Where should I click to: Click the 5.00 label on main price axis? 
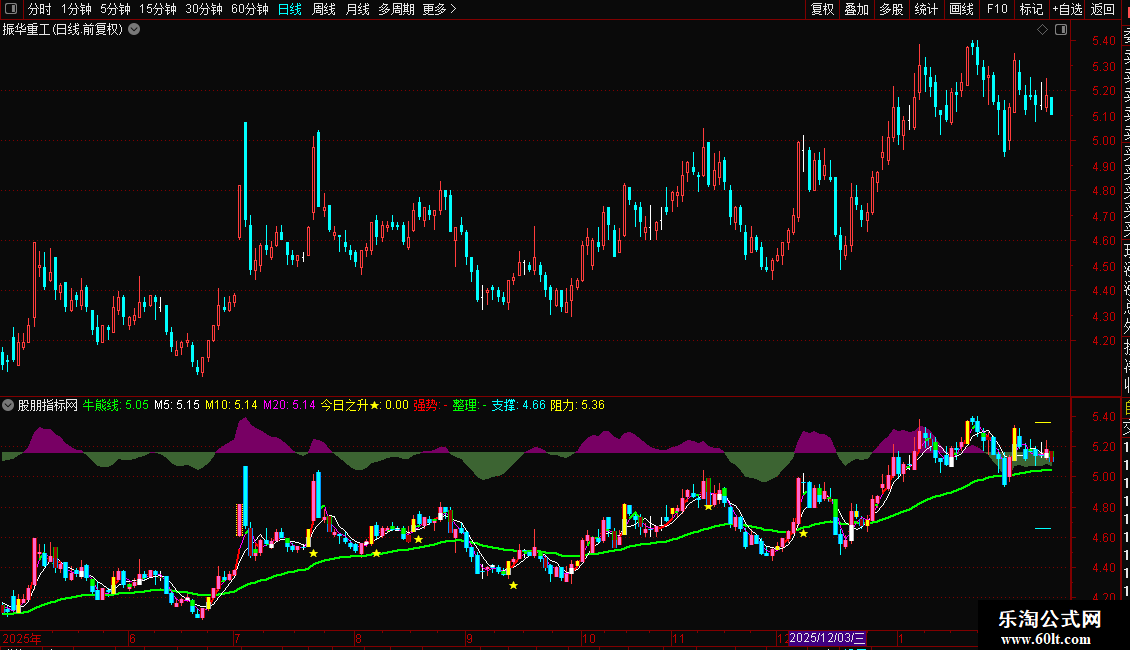click(x=1104, y=141)
